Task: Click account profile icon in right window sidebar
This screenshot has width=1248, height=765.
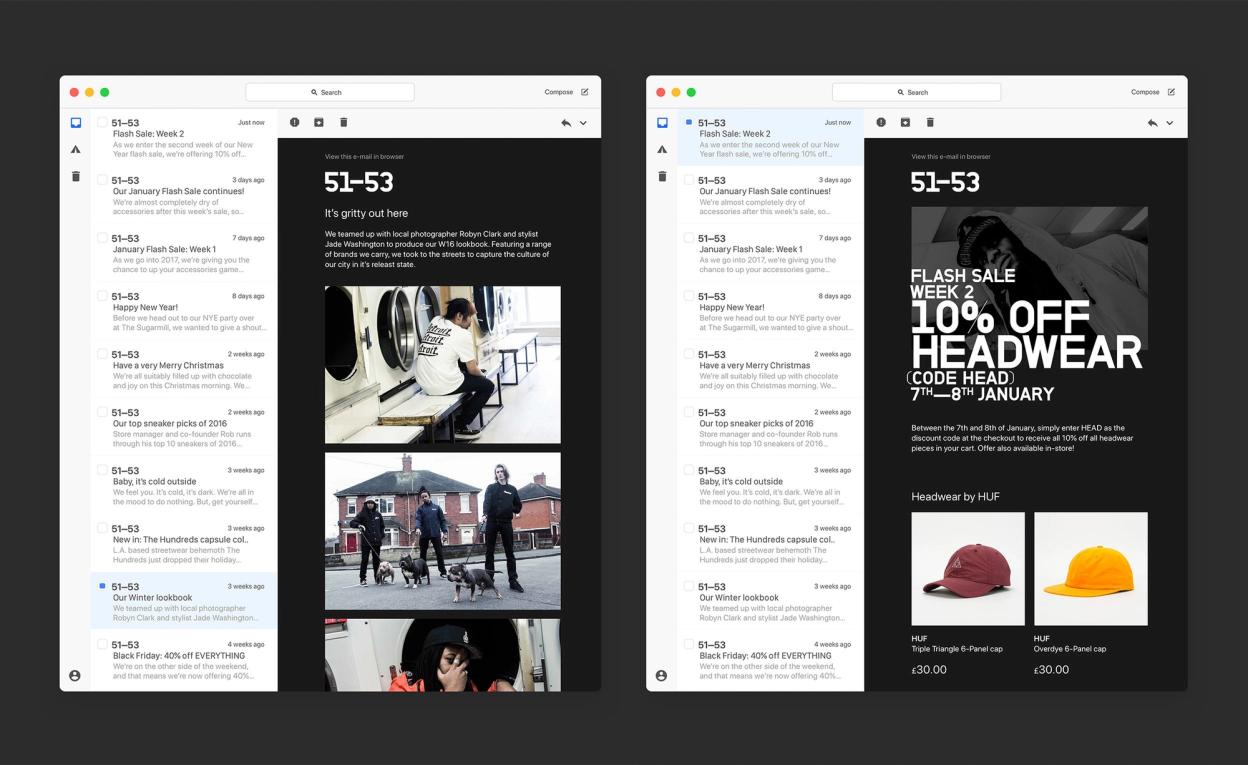Action: (x=661, y=675)
